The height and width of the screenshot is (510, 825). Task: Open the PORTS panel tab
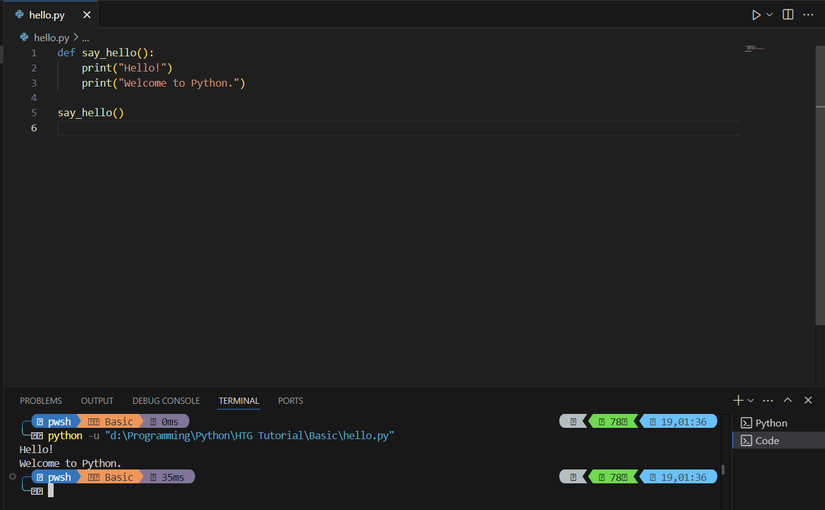coord(290,401)
